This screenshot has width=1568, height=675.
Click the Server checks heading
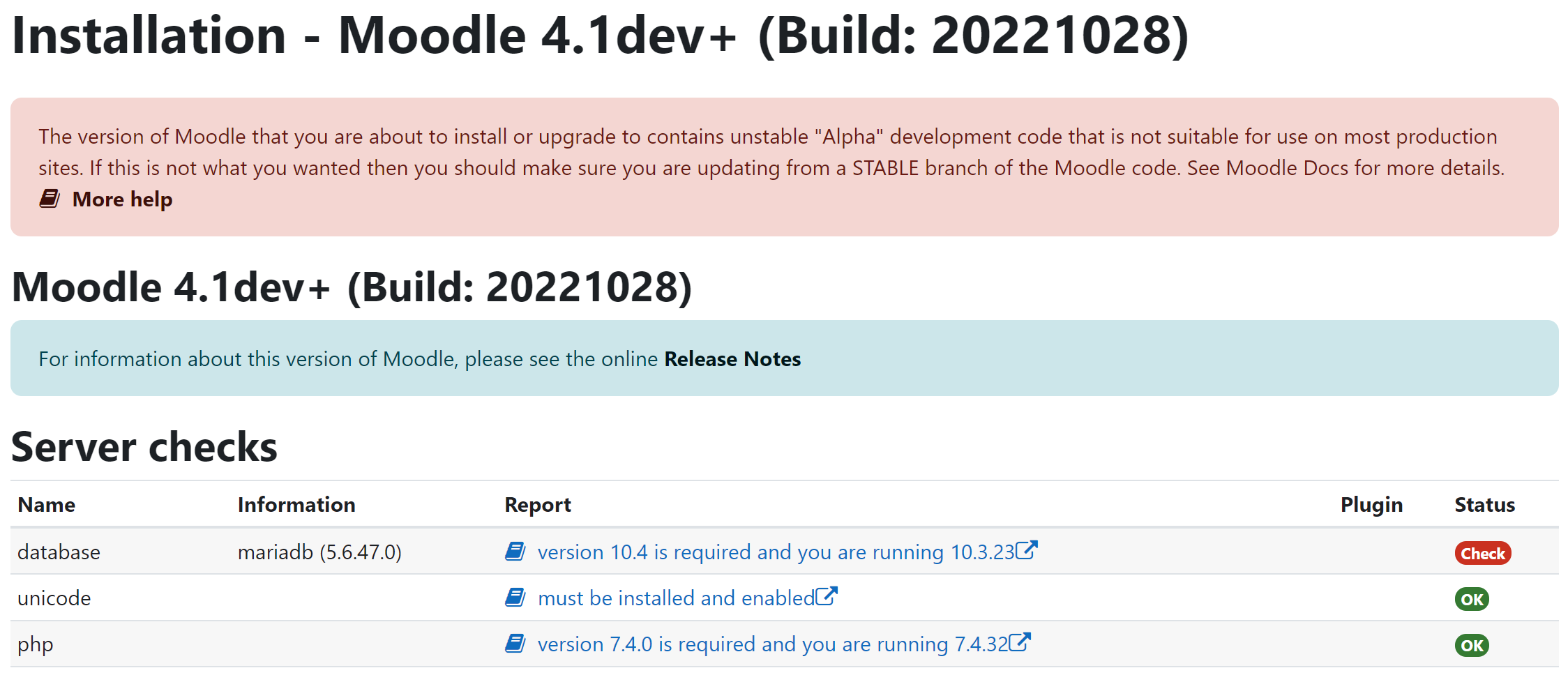(x=144, y=447)
